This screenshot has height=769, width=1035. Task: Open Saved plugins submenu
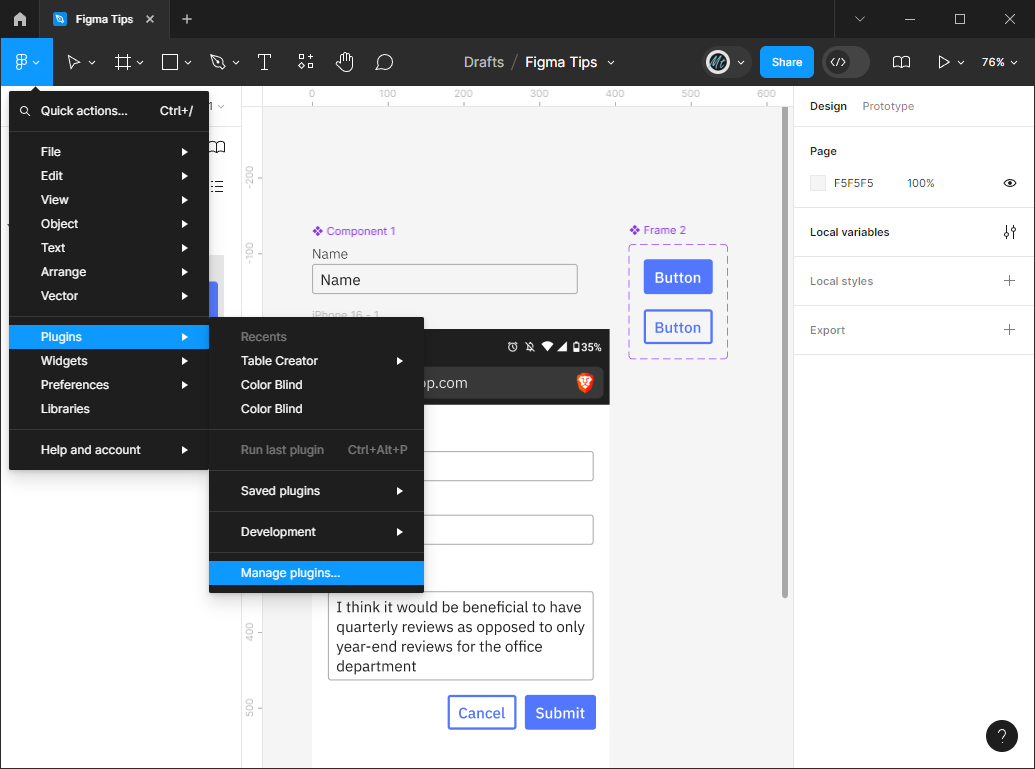coord(316,491)
